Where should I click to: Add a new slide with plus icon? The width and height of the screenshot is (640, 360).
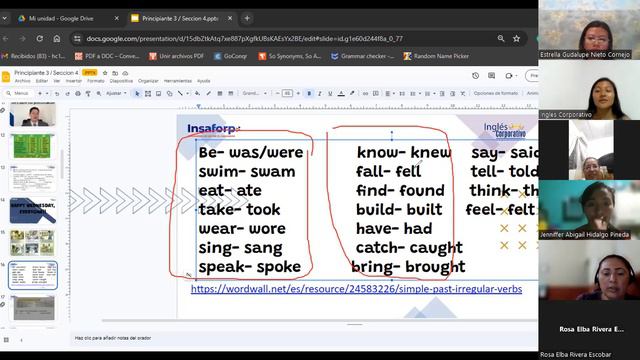coord(40,93)
